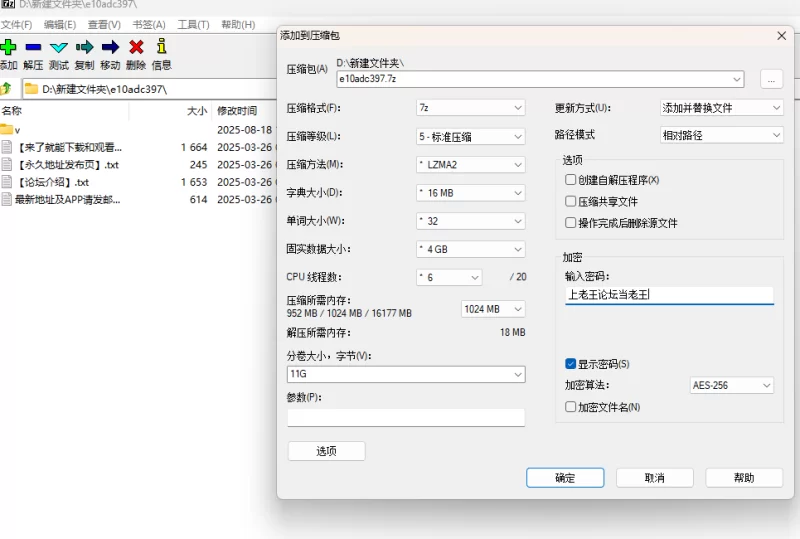
Task: Open the 更新方式 dropdown
Action: [x=721, y=108]
